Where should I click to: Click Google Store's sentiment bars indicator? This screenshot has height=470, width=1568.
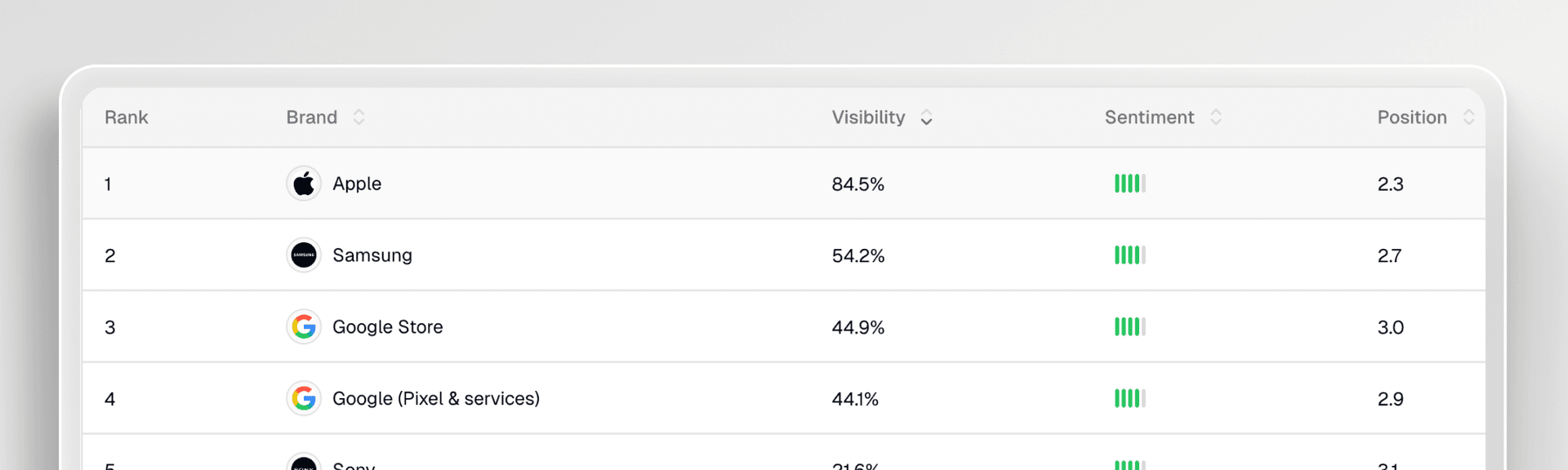(x=1129, y=326)
